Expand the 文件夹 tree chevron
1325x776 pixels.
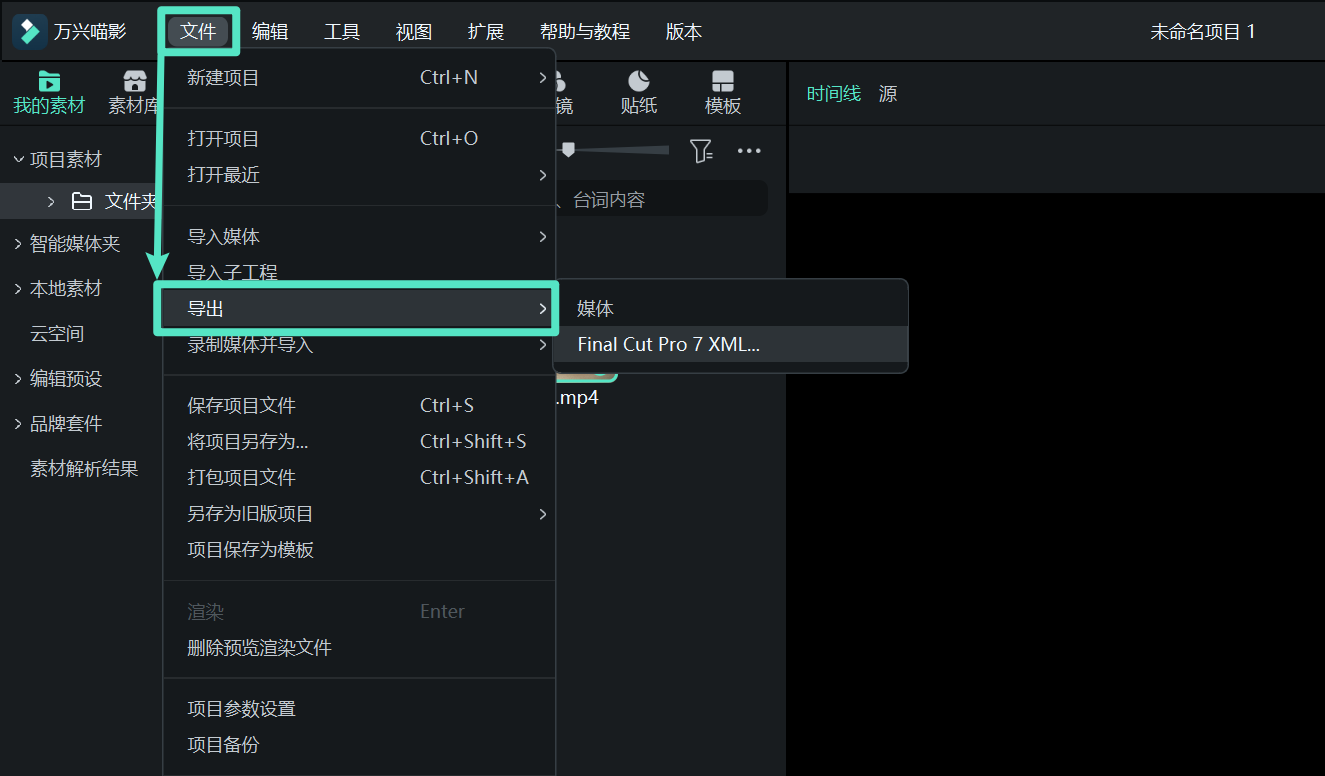[x=51, y=202]
